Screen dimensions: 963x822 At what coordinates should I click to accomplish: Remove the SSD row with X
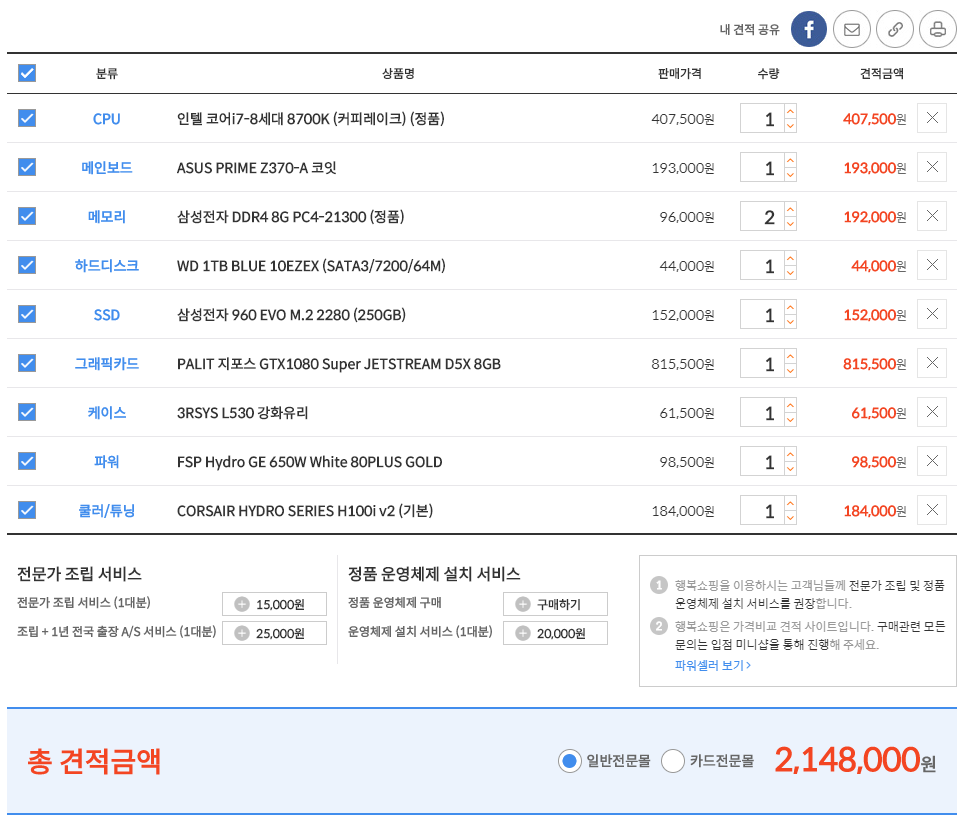click(932, 314)
